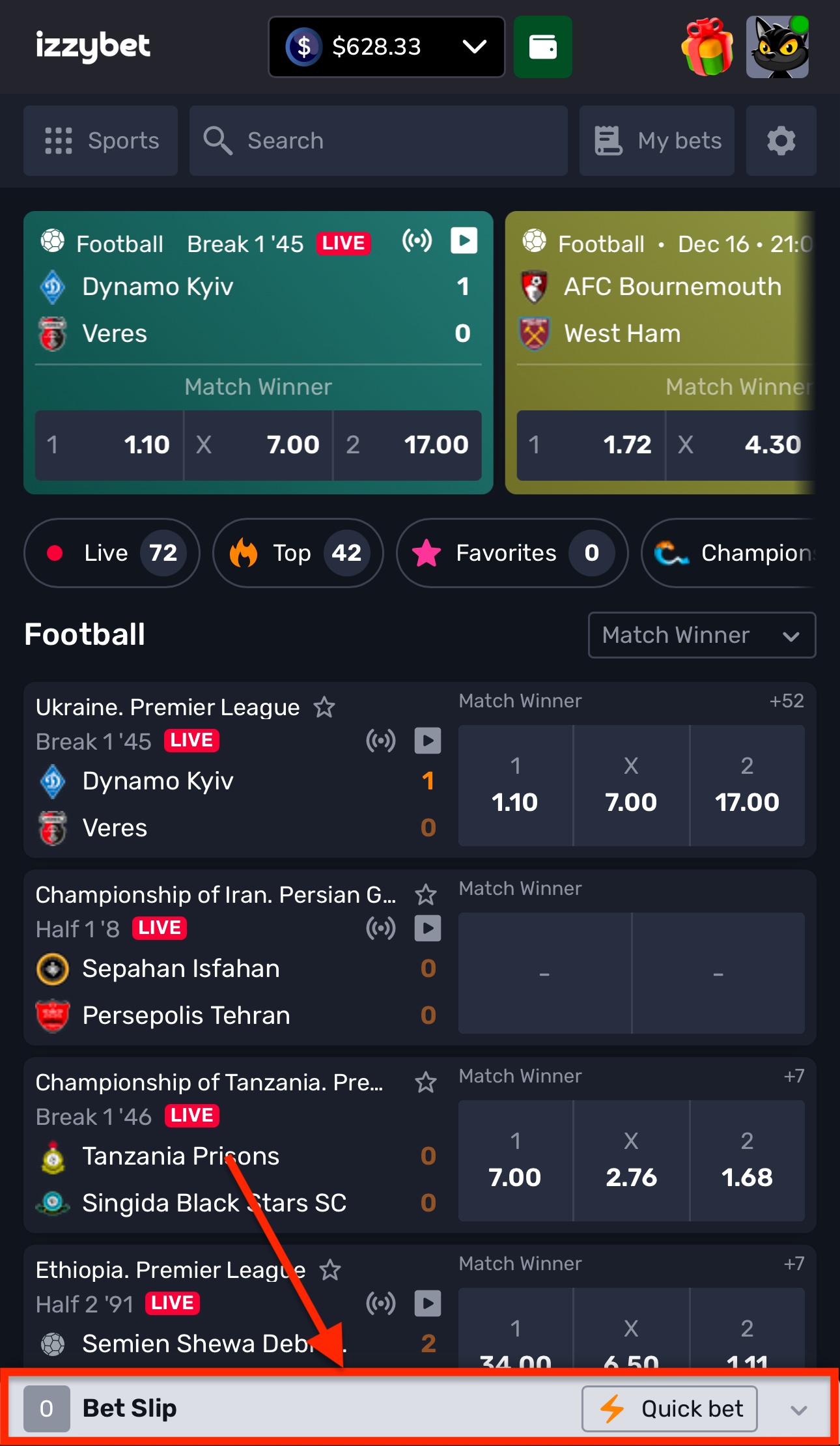Viewport: 840px width, 1446px height.
Task: Open live tracker for Sepahan Isfahan match
Action: click(x=381, y=928)
